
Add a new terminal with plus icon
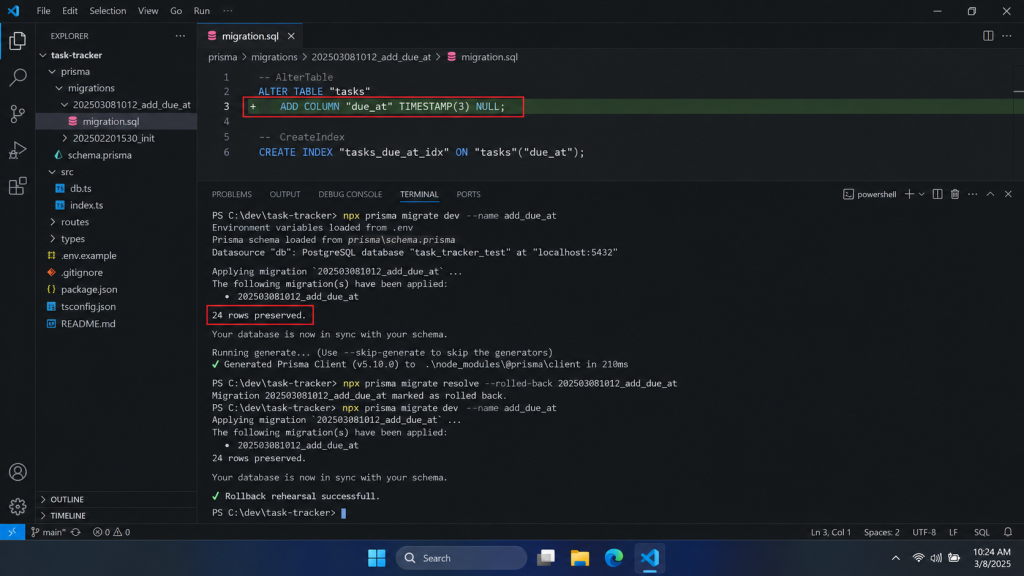coord(908,194)
